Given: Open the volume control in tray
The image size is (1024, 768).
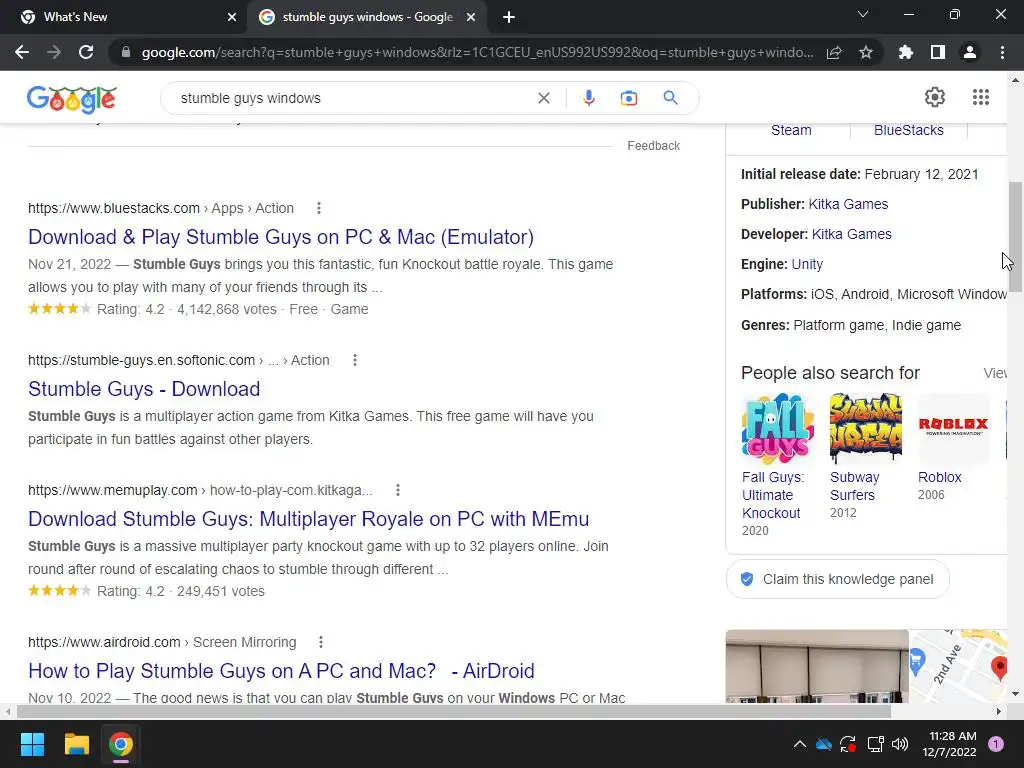Looking at the screenshot, I should coord(900,744).
